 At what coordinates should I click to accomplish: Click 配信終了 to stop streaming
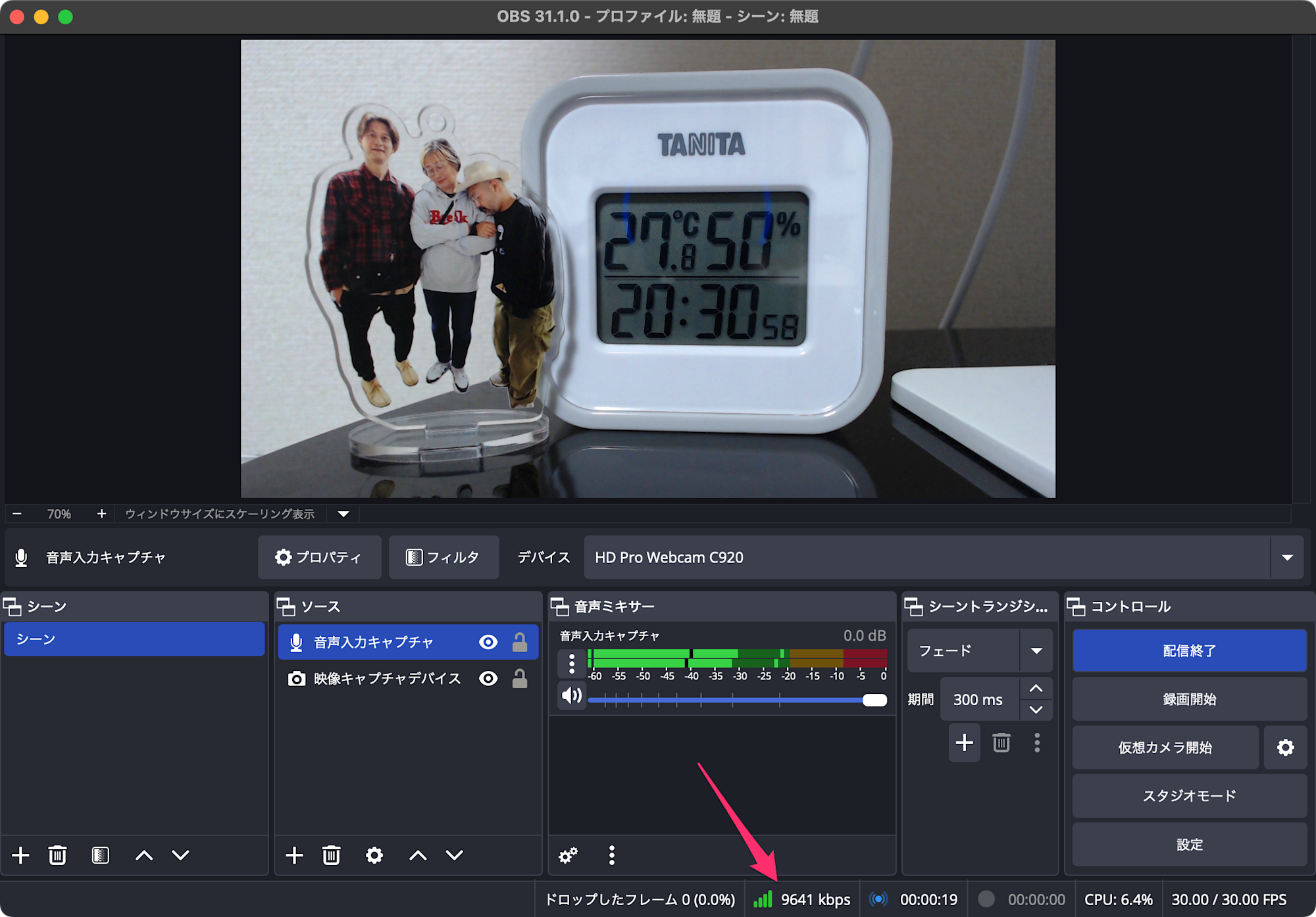(x=1189, y=651)
